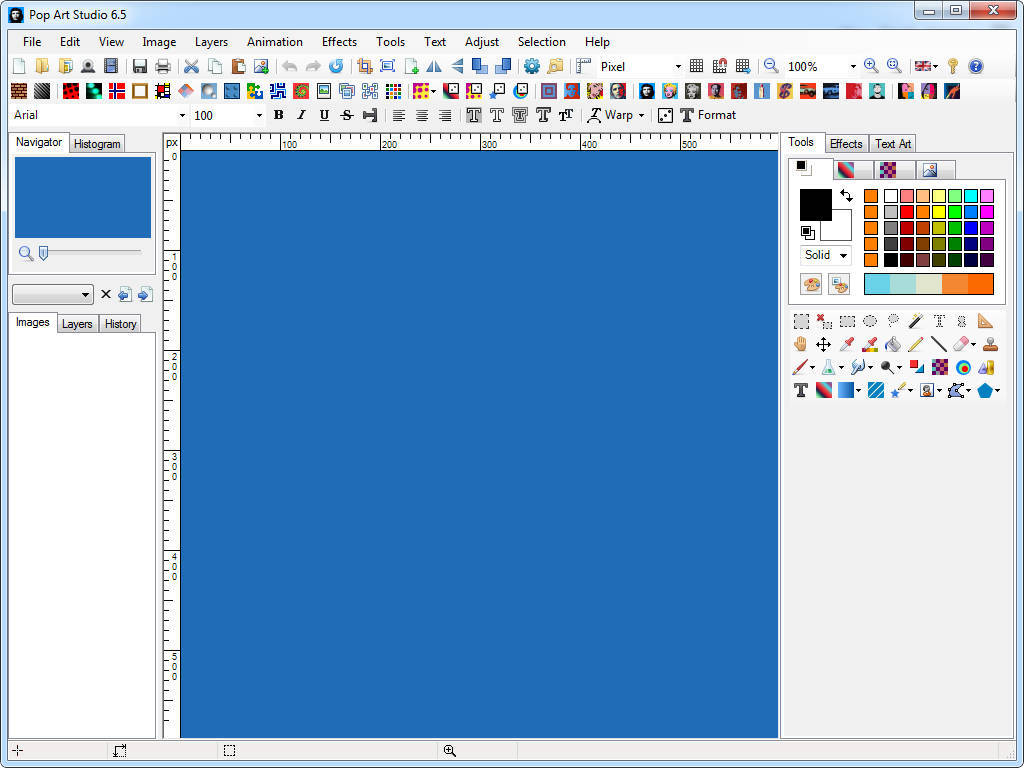Screen dimensions: 1024x768
Task: Open the Effects tab on the right panel
Action: [846, 143]
